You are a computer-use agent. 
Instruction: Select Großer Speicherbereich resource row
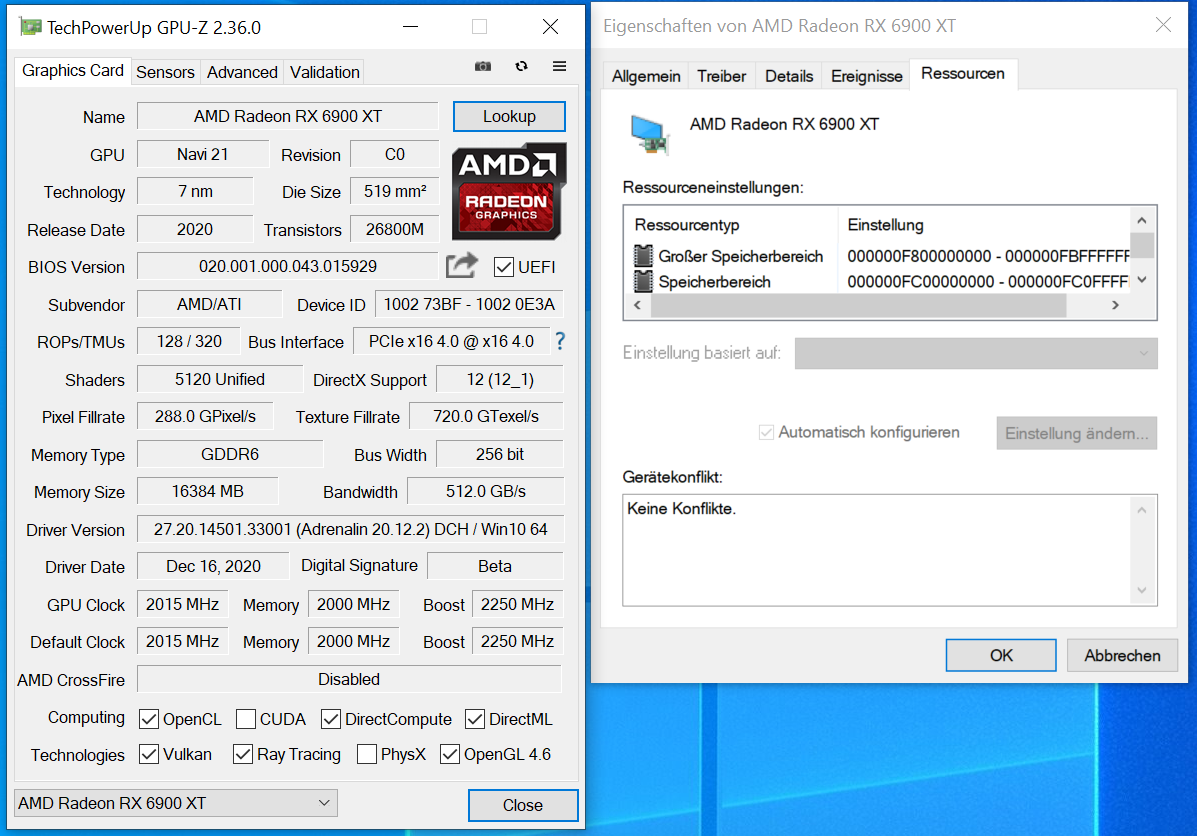[x=876, y=256]
